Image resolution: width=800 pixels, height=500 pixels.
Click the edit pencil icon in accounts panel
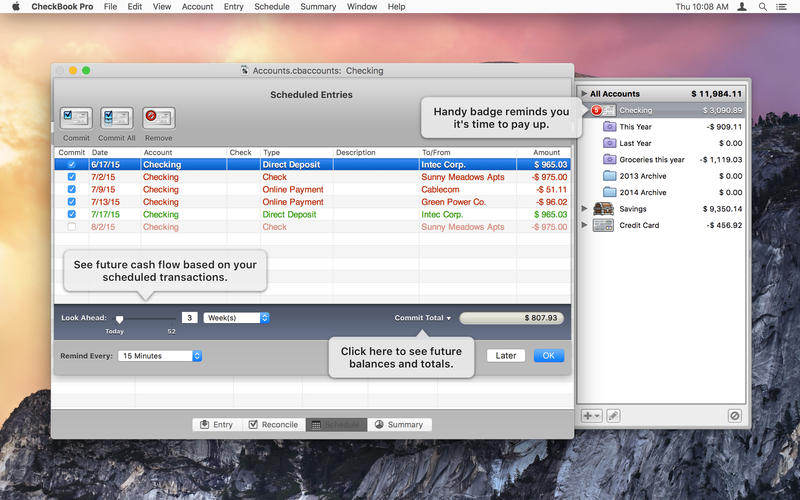click(x=613, y=415)
